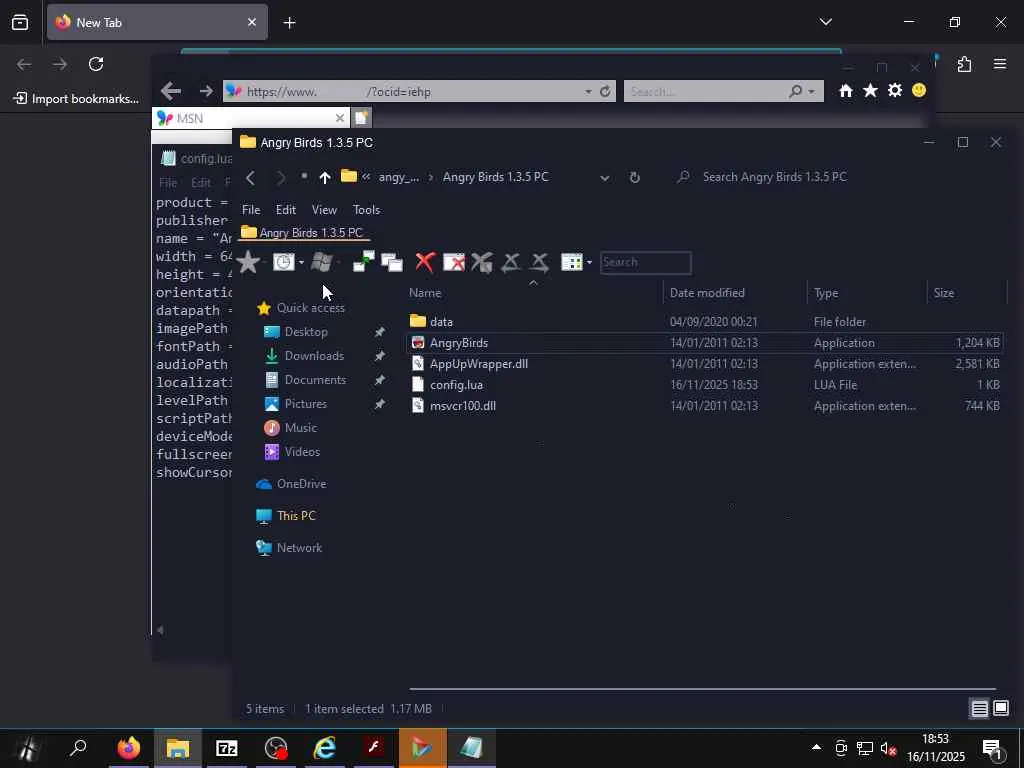The image size is (1024, 768).
Task: Open the Explorer View menu
Action: (324, 210)
